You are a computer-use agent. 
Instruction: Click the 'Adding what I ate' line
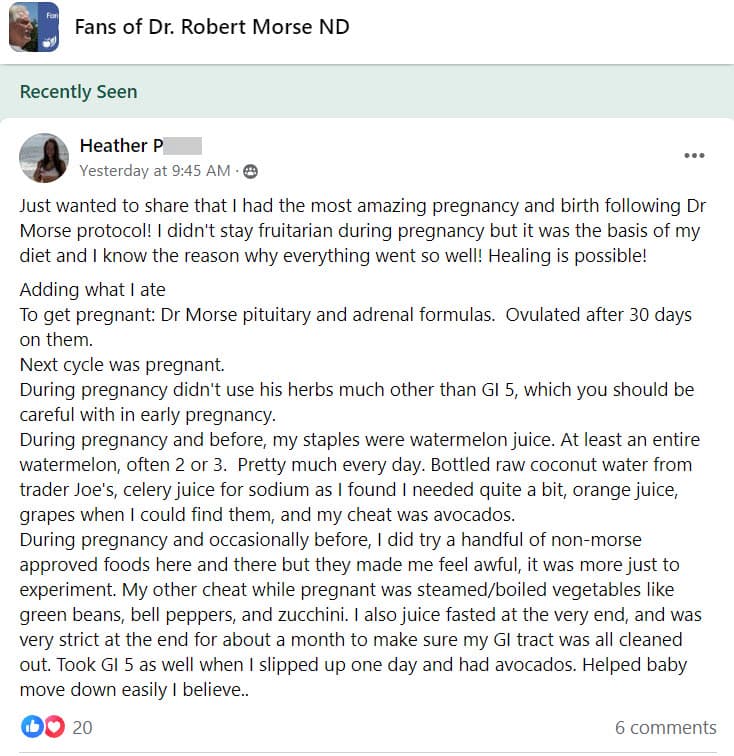[92, 290]
